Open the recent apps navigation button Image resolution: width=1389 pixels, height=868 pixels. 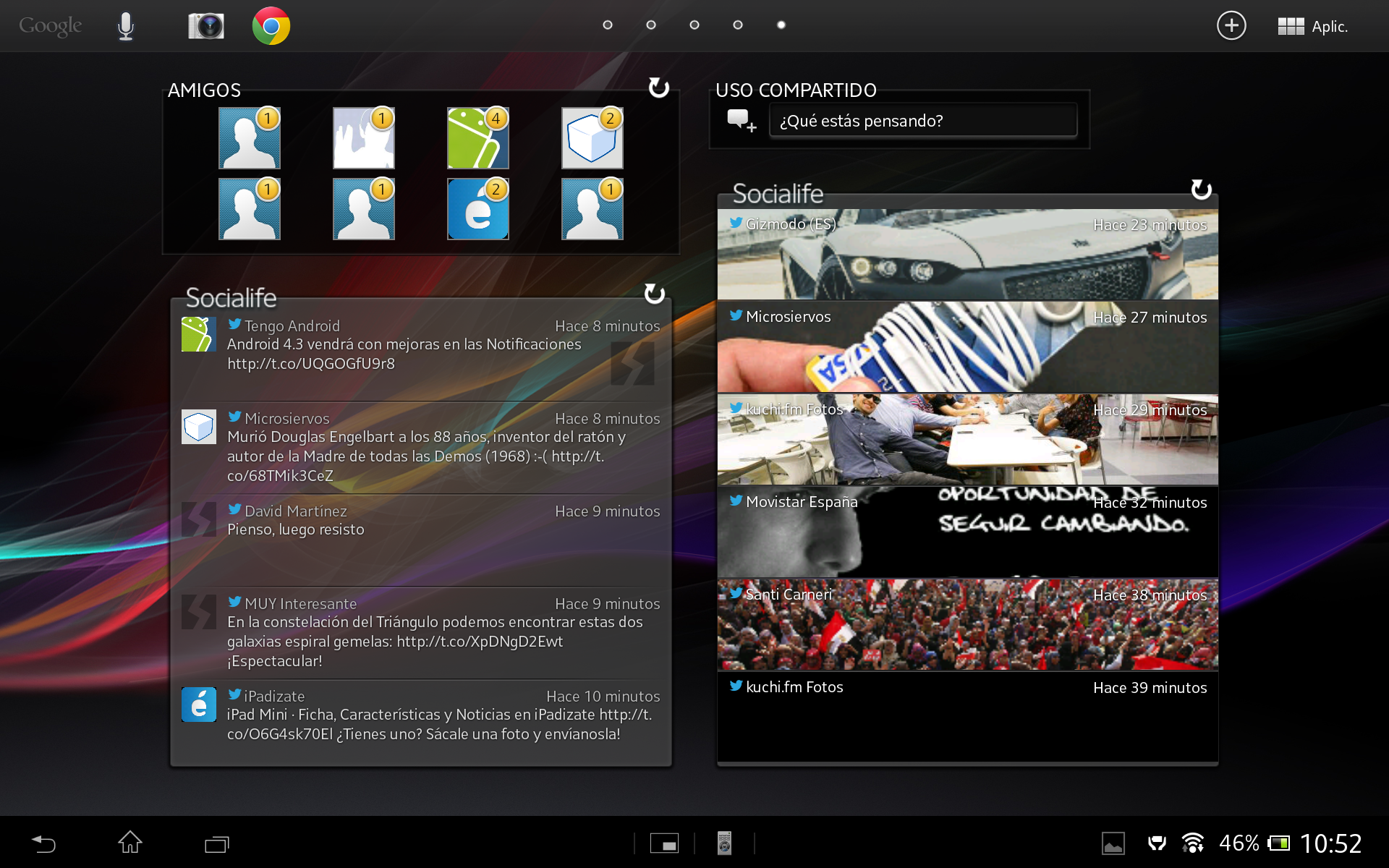click(216, 843)
